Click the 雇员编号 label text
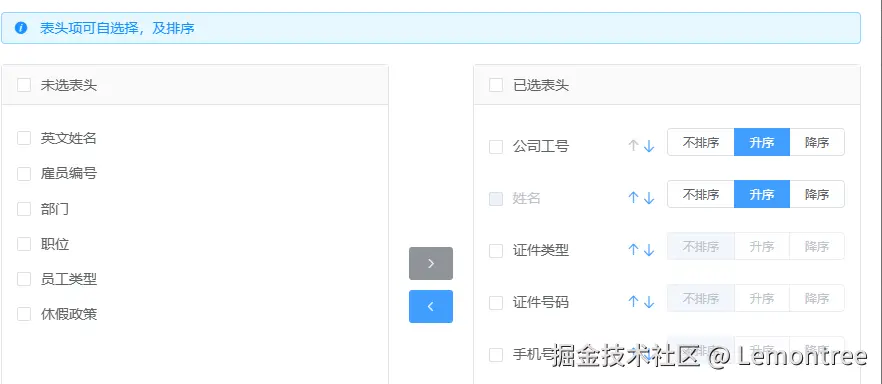The width and height of the screenshot is (882, 384). click(69, 174)
